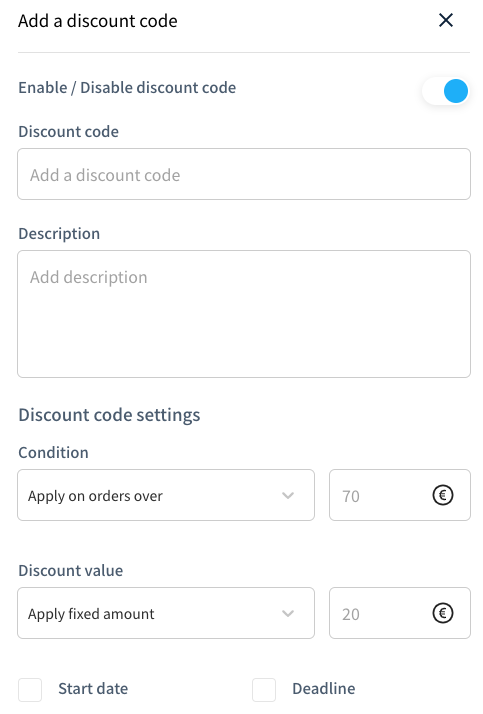The height and width of the screenshot is (714, 483).
Task: Toggle the Enable / Disable discount code switch
Action: (x=445, y=91)
